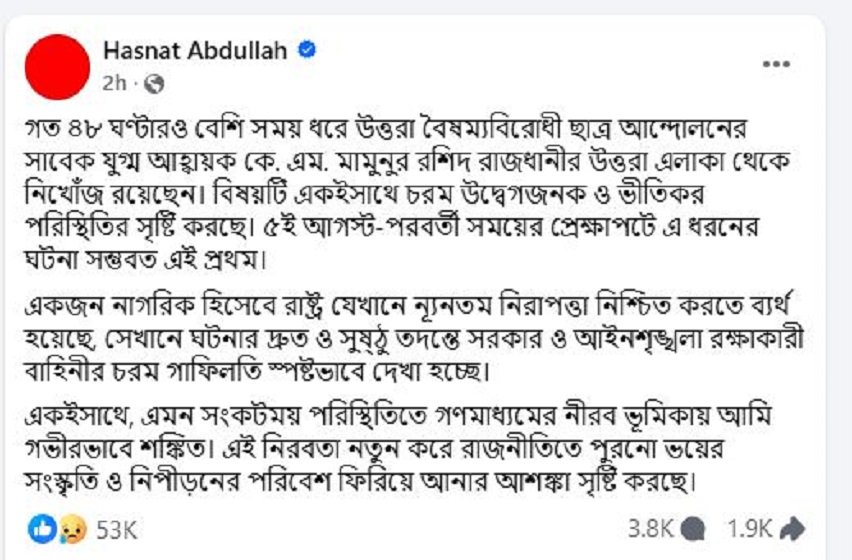The width and height of the screenshot is (852, 560).
Task: Click the blue Like reaction icon
Action: pyautogui.click(x=41, y=526)
